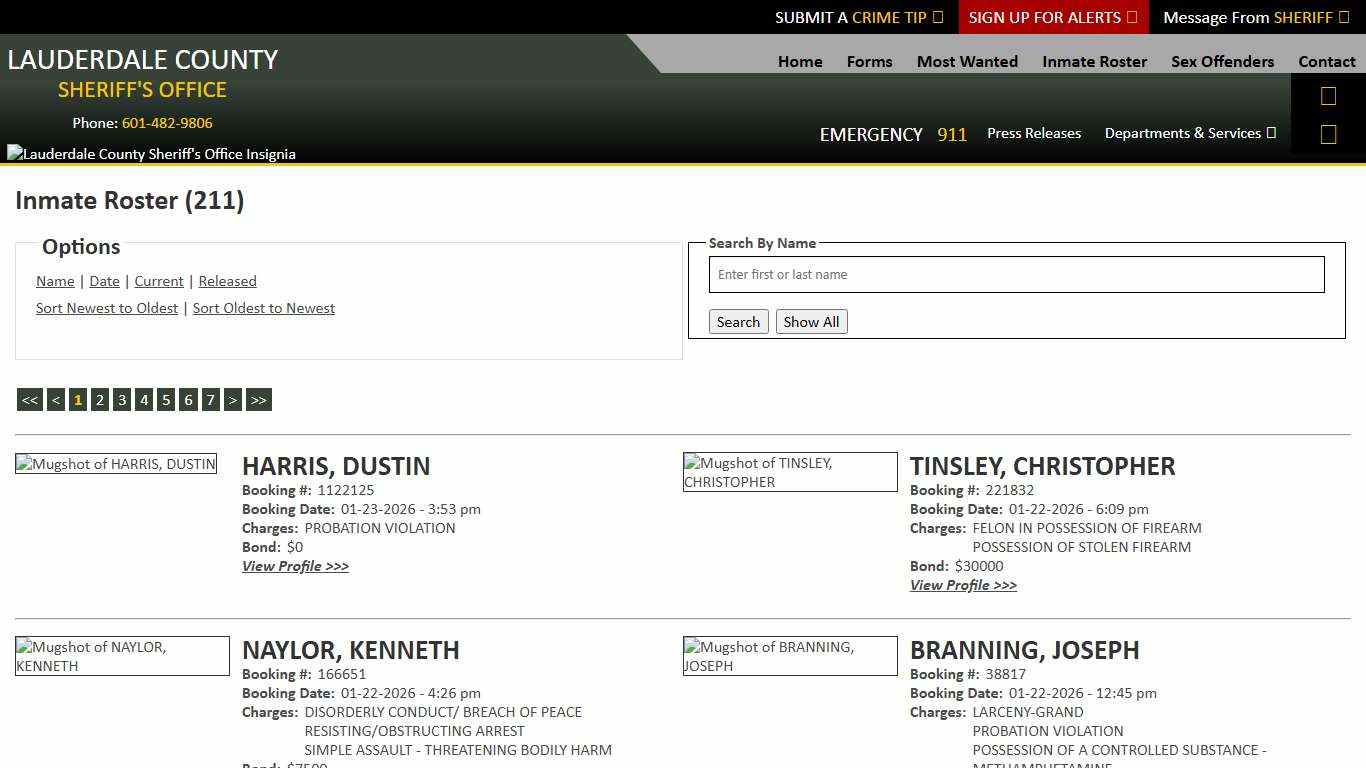Screen dimensions: 1366x768
Task: Click the Enter first or last name field
Action: [x=1016, y=274]
